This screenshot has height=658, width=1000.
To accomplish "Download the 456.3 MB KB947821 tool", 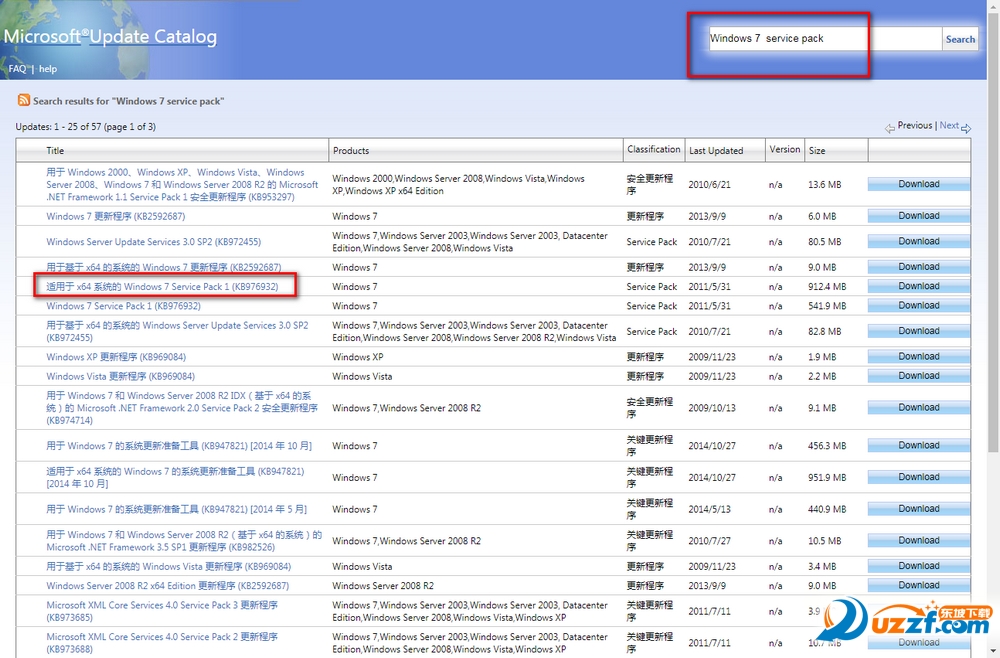I will [918, 446].
